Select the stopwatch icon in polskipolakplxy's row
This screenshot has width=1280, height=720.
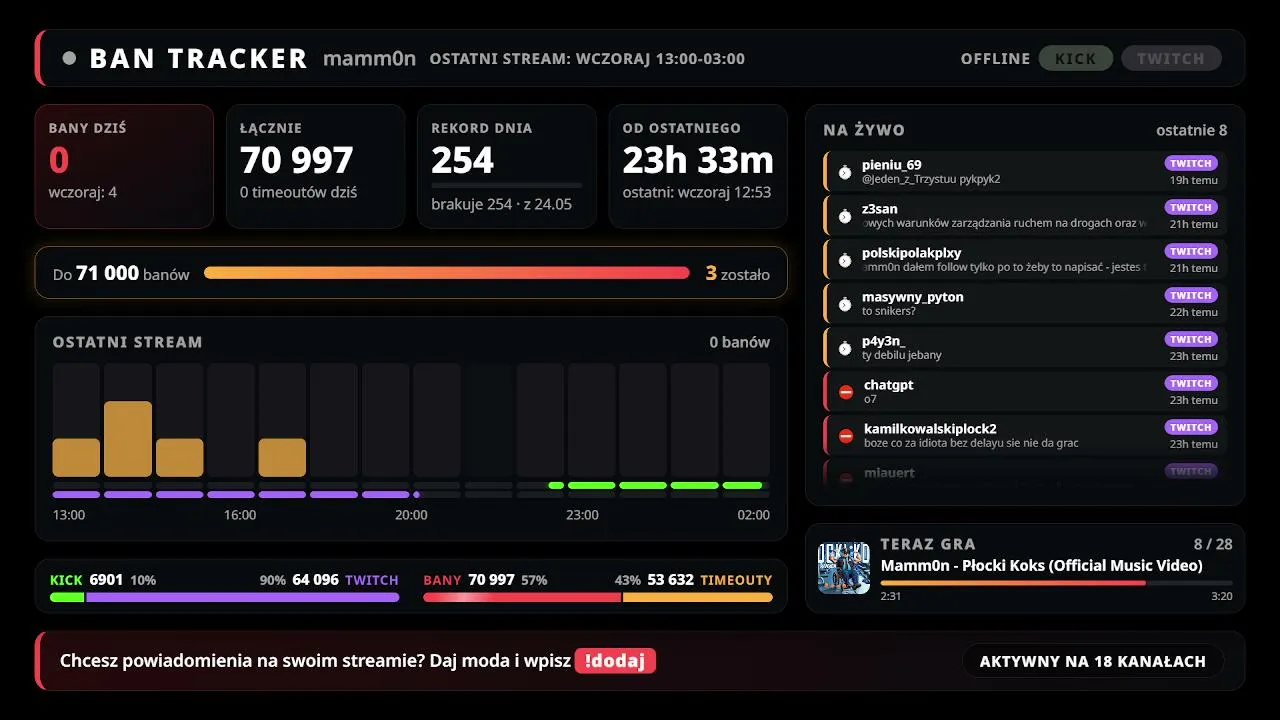coord(845,260)
